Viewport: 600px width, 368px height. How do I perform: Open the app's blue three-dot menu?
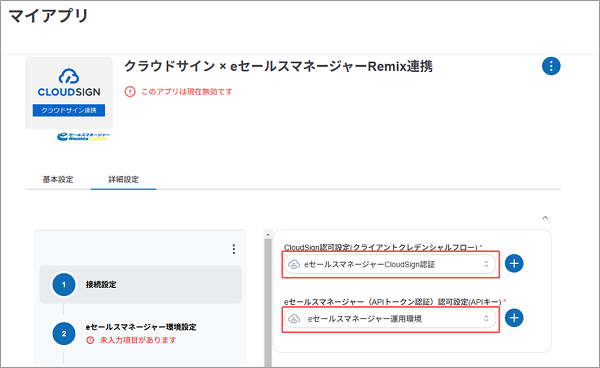(551, 66)
